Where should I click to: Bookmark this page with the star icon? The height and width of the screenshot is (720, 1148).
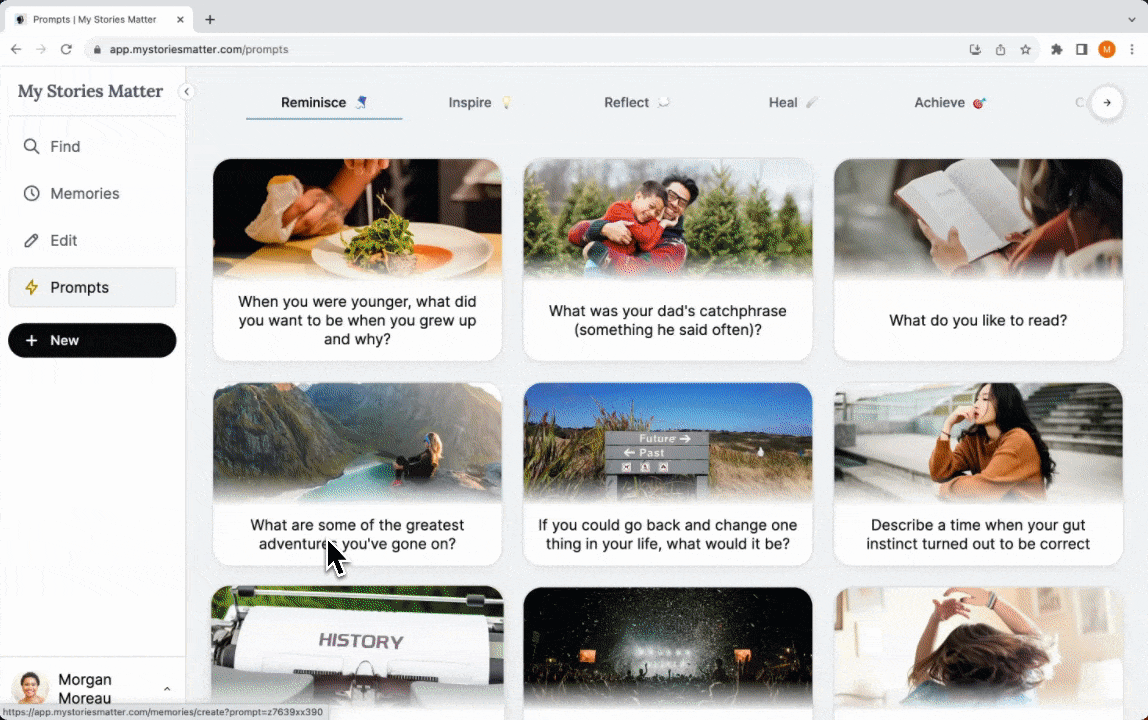[1025, 49]
